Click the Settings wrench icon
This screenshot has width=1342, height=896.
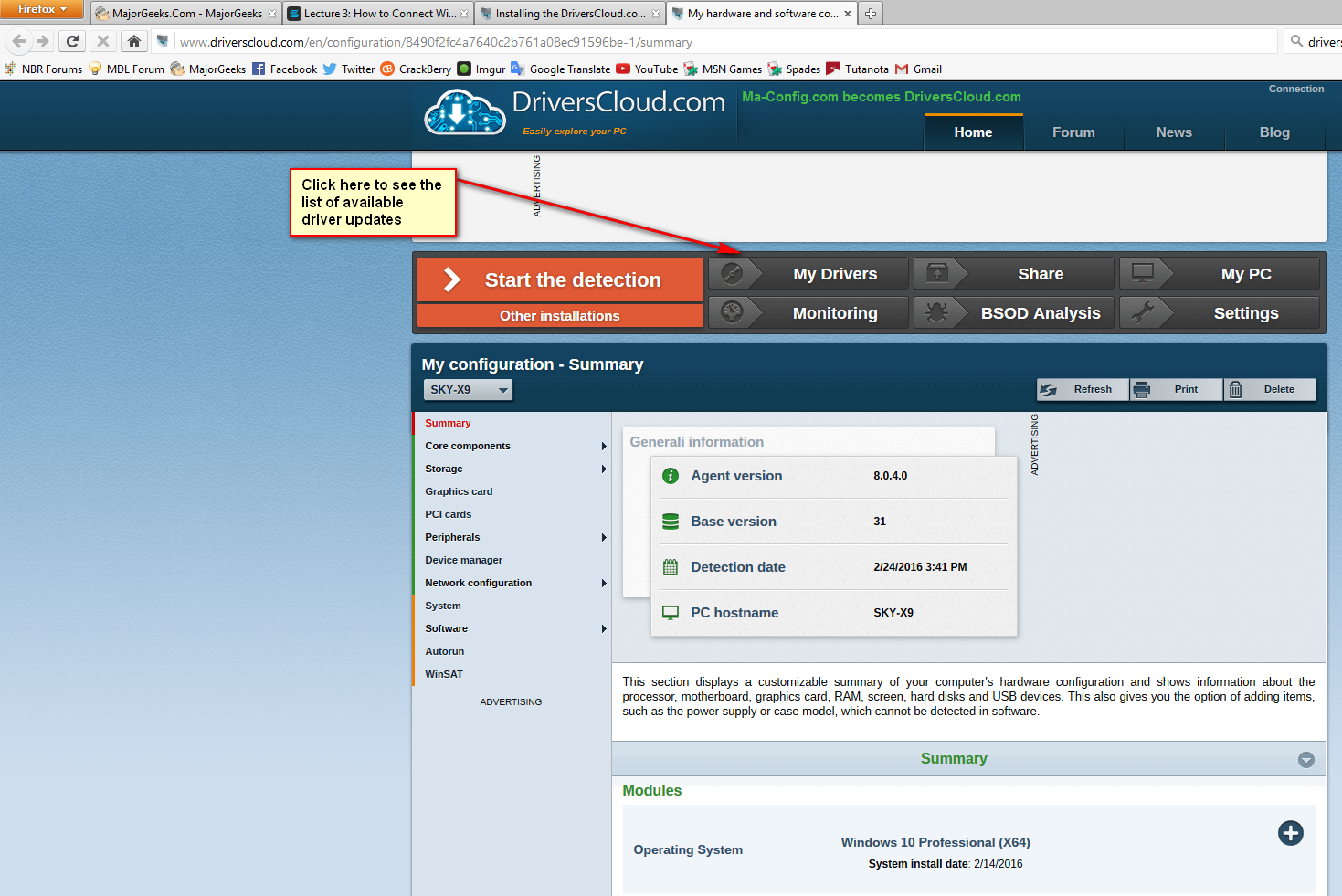point(1143,312)
